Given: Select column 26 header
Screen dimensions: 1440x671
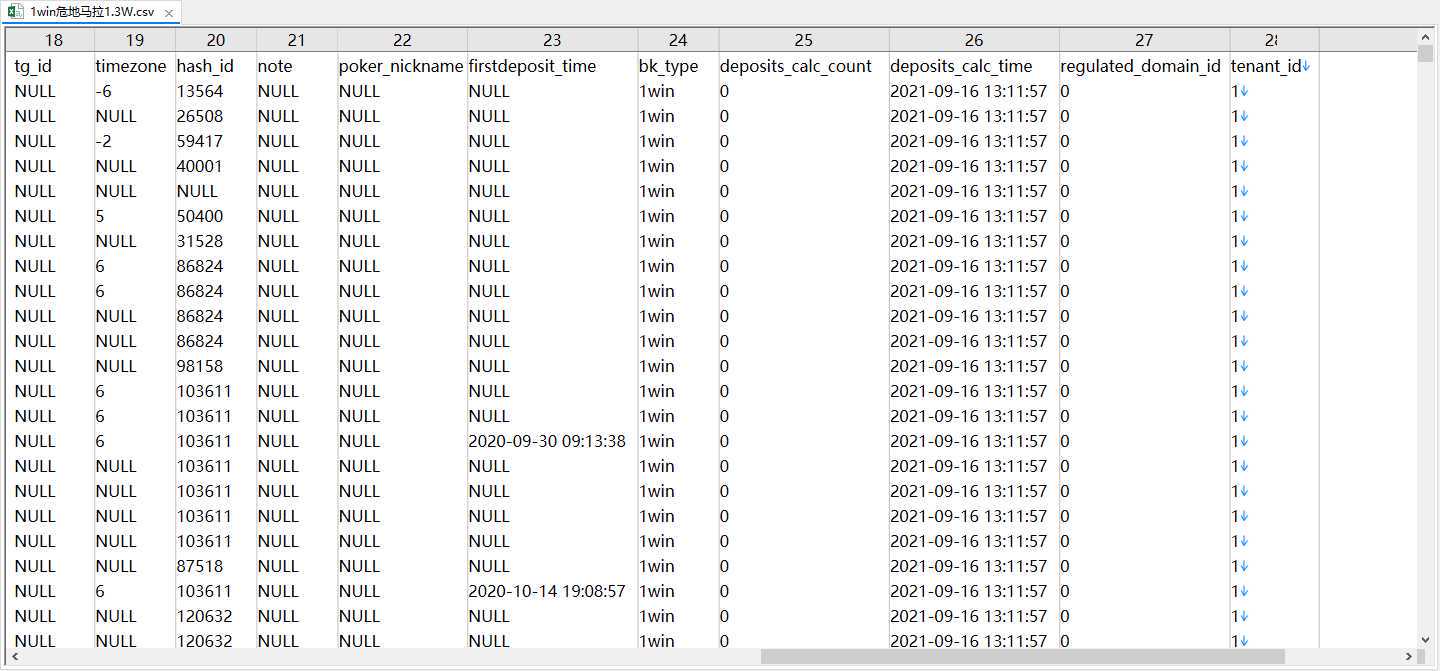Looking at the screenshot, I should click(x=974, y=40).
